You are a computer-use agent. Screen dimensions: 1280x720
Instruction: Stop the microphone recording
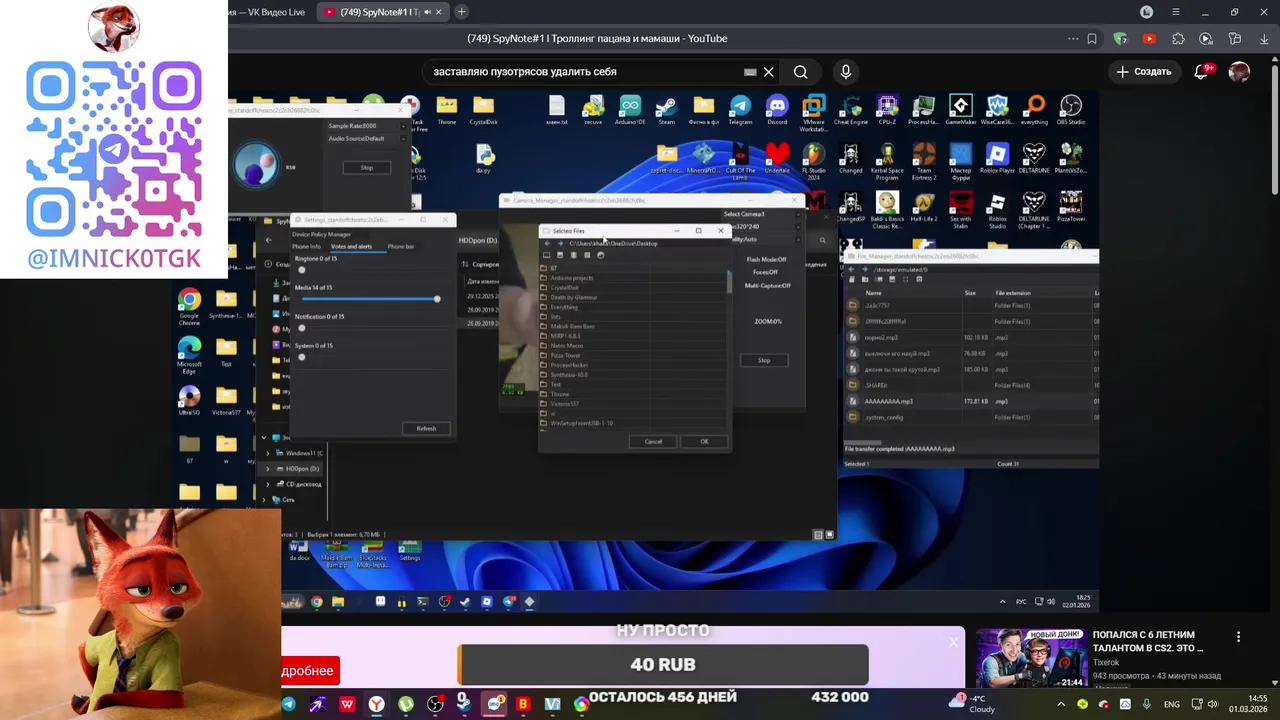tap(367, 167)
